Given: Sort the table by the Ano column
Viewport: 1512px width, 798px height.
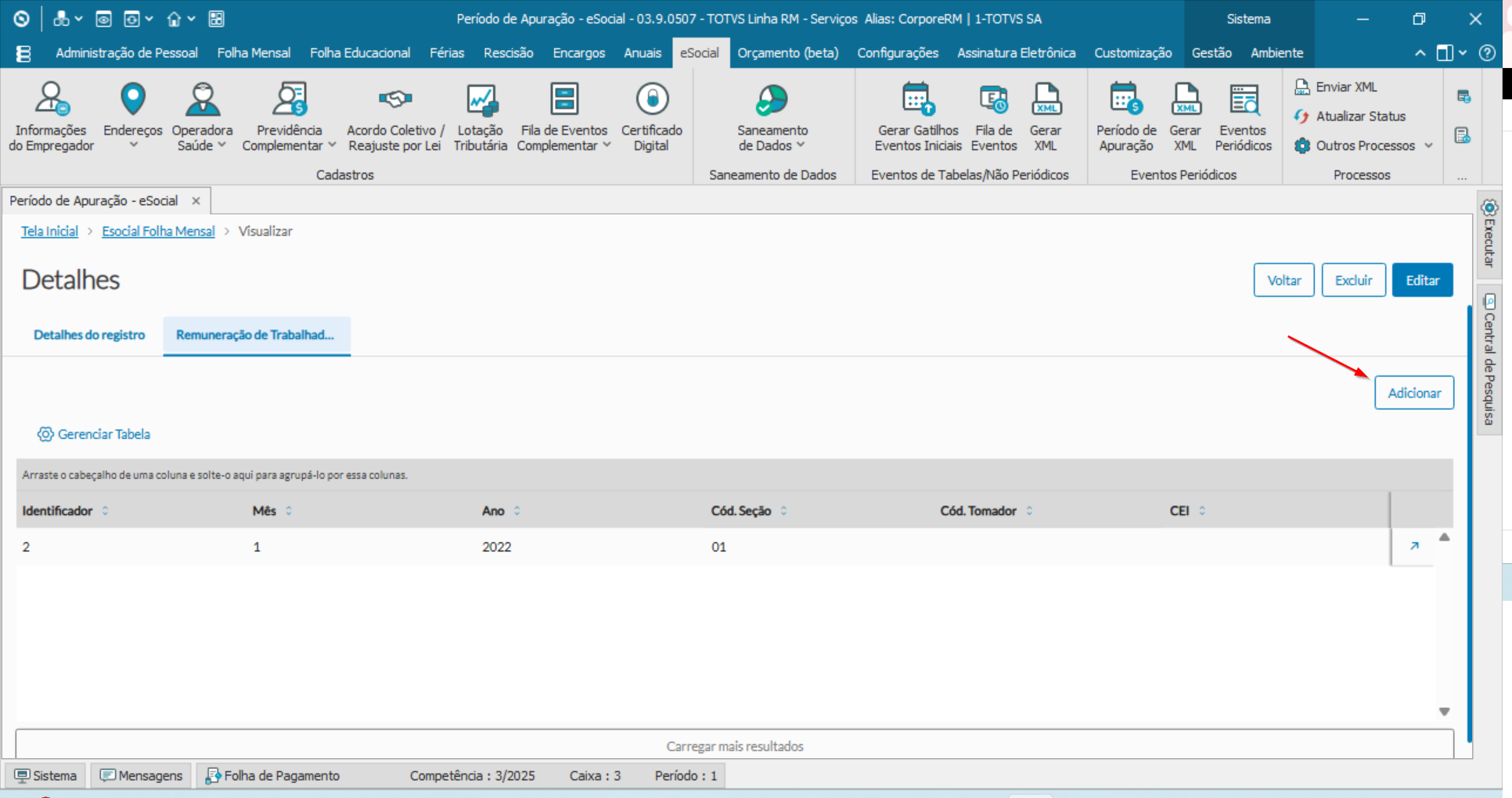Looking at the screenshot, I should (499, 510).
